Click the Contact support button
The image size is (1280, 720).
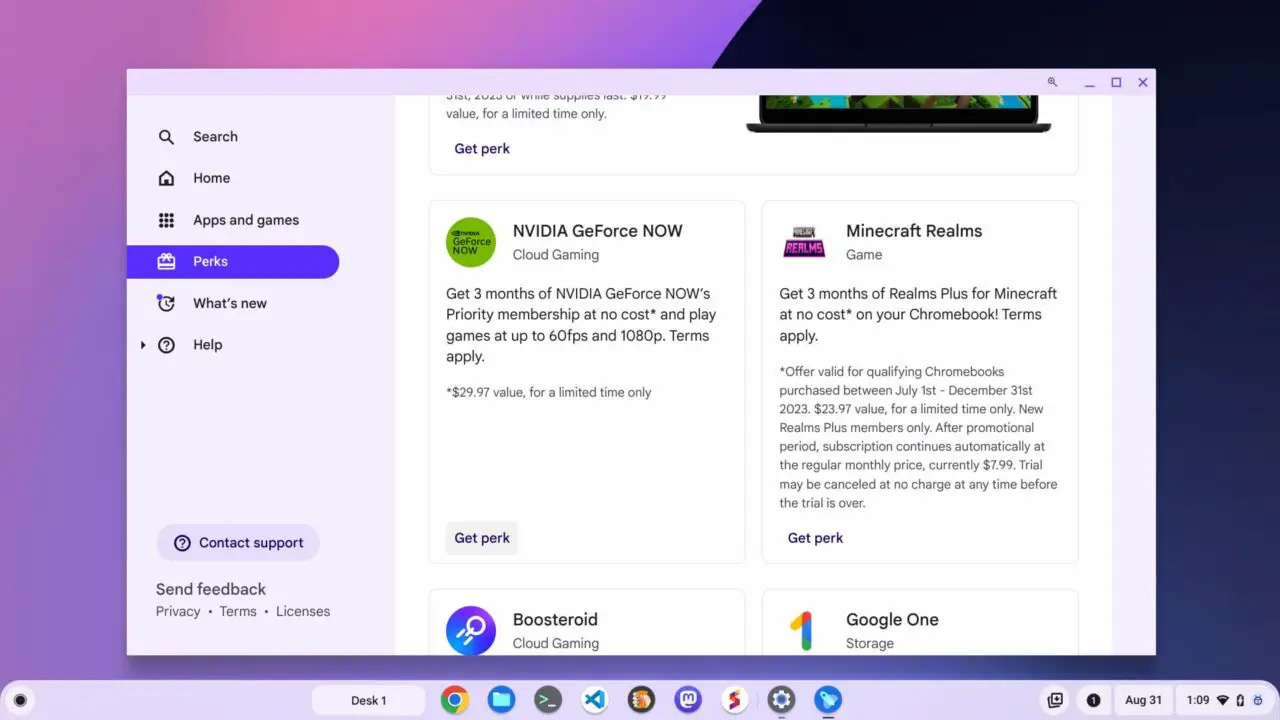click(238, 543)
